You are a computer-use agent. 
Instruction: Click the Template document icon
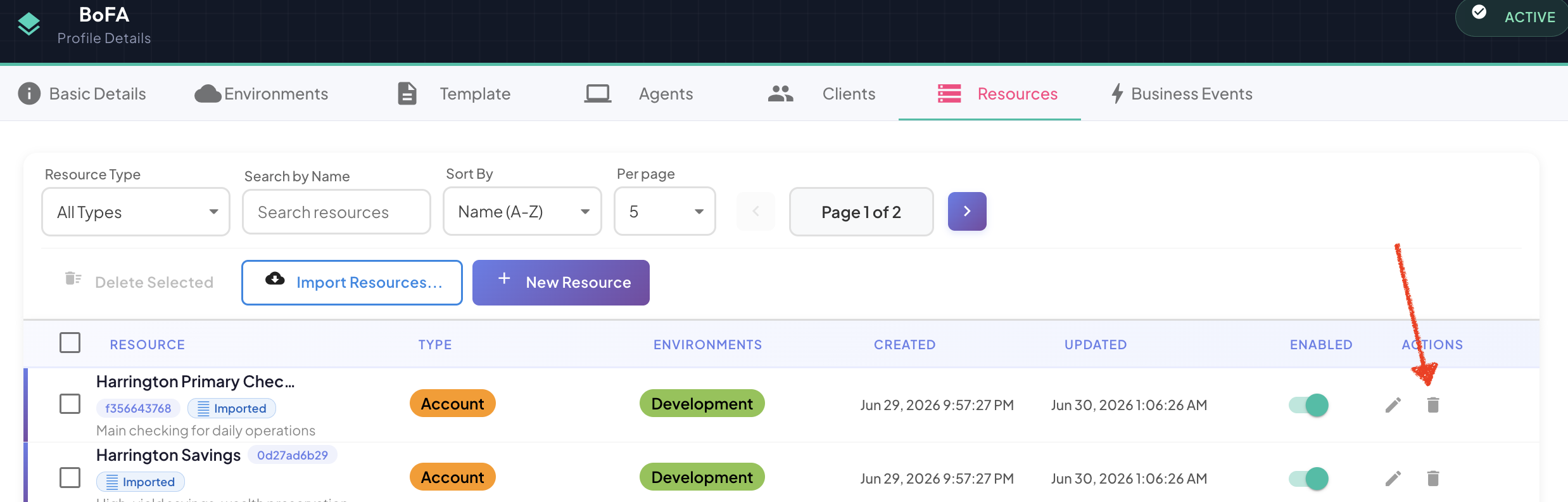pos(407,93)
